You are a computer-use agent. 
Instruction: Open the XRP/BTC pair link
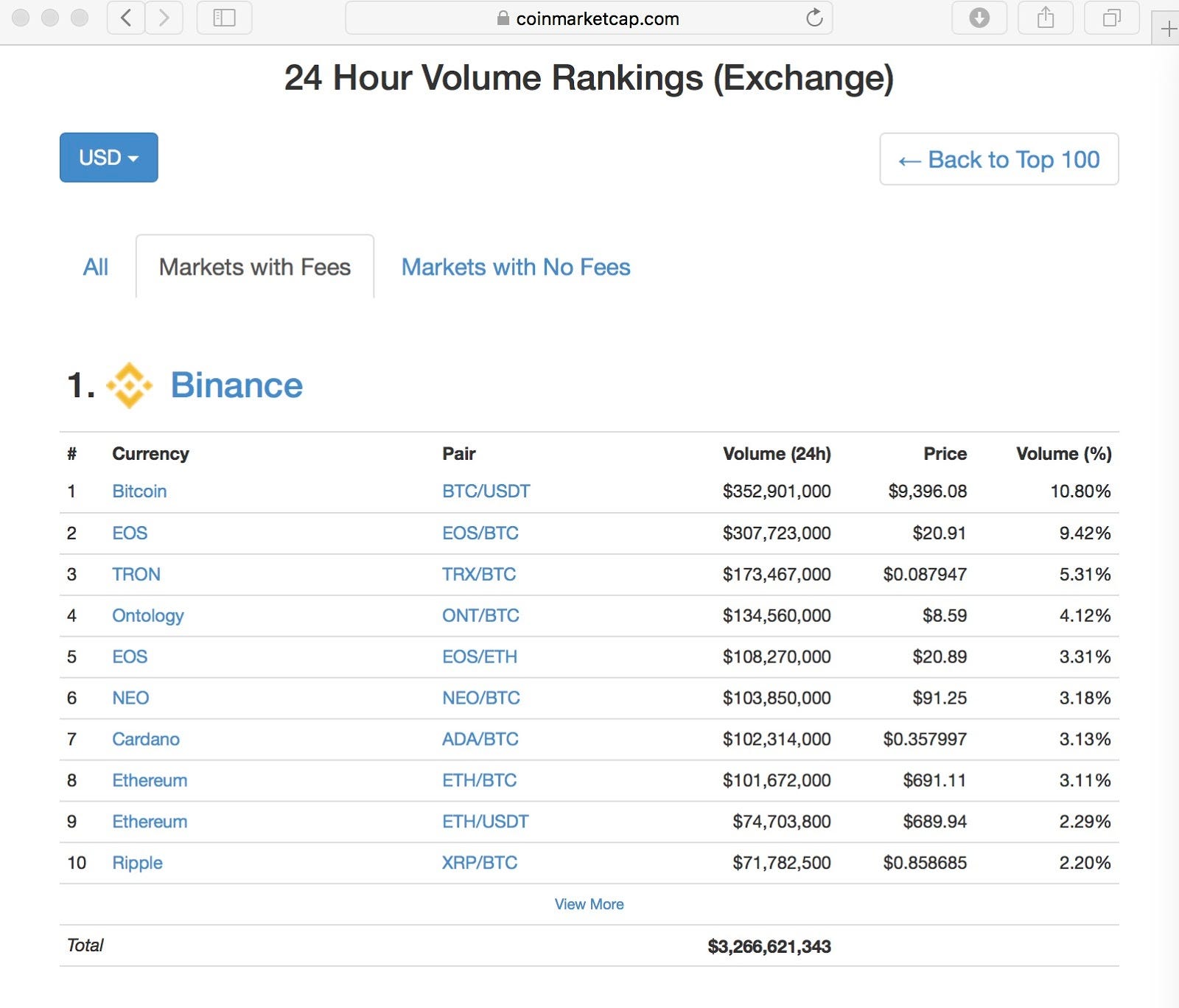point(480,863)
